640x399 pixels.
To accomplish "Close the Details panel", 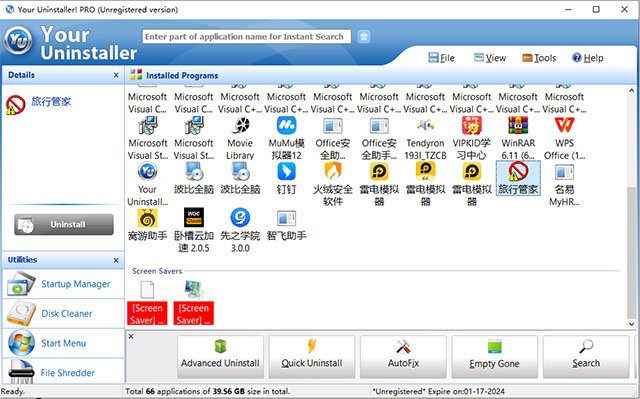I will 116,75.
